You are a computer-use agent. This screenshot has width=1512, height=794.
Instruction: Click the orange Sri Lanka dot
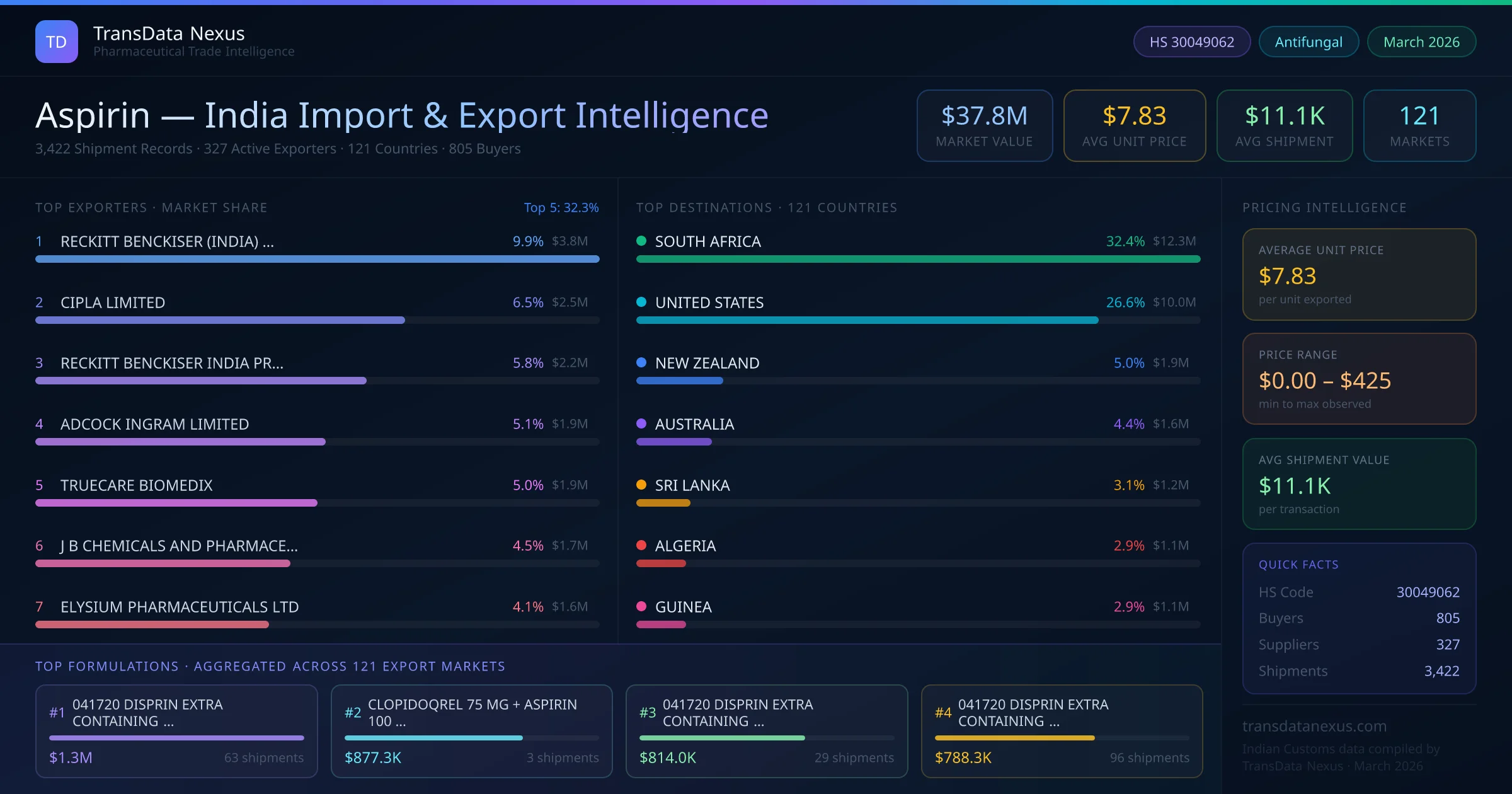[x=641, y=485]
